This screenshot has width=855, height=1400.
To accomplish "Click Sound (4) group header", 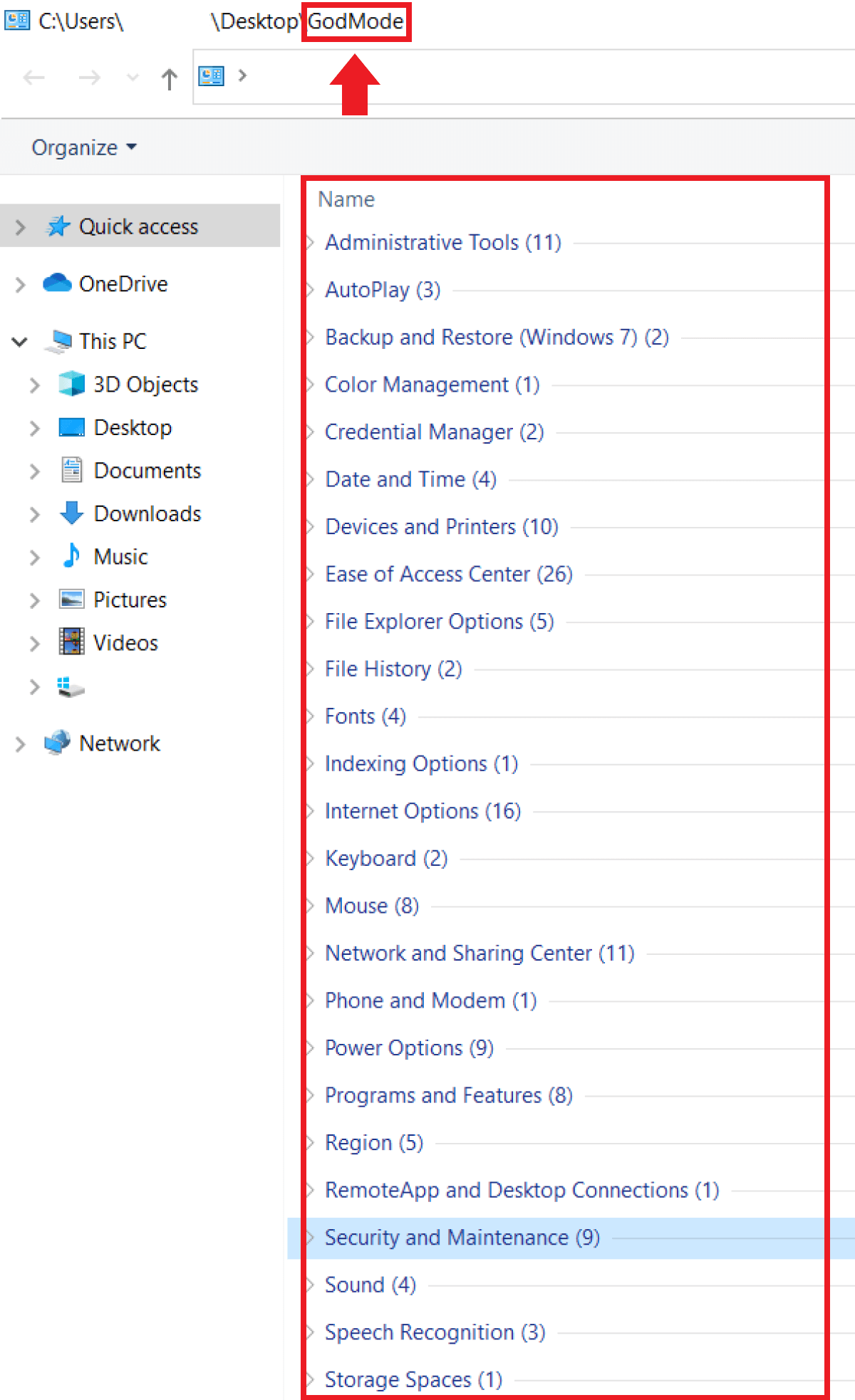I will coord(370,1285).
